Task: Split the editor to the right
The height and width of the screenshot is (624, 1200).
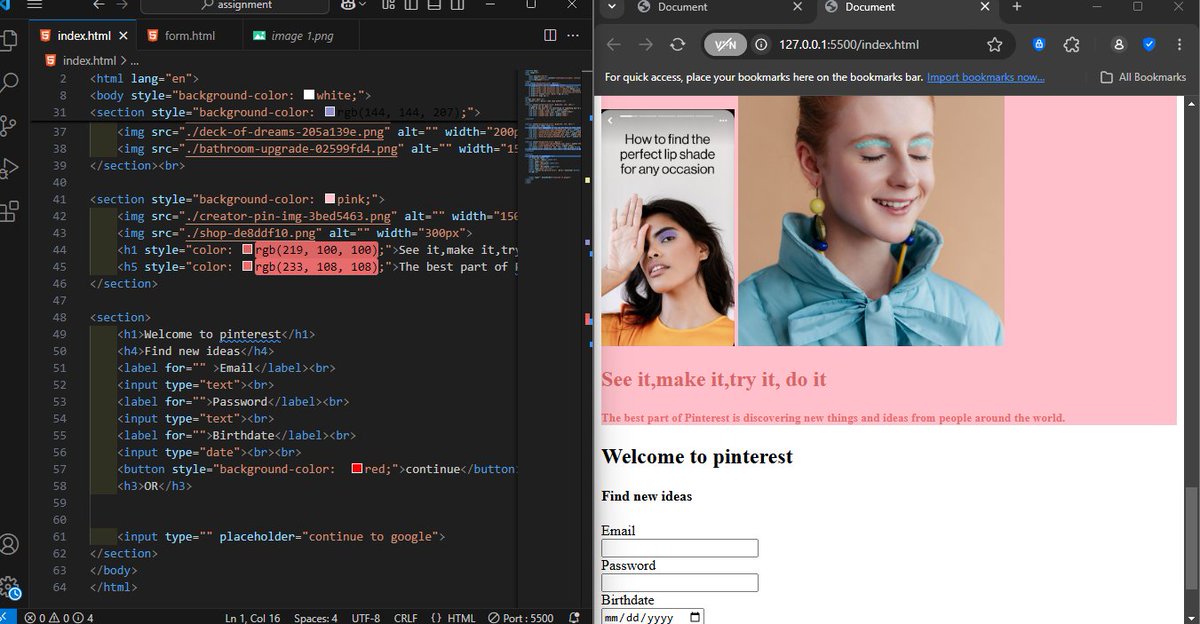Action: click(x=550, y=35)
